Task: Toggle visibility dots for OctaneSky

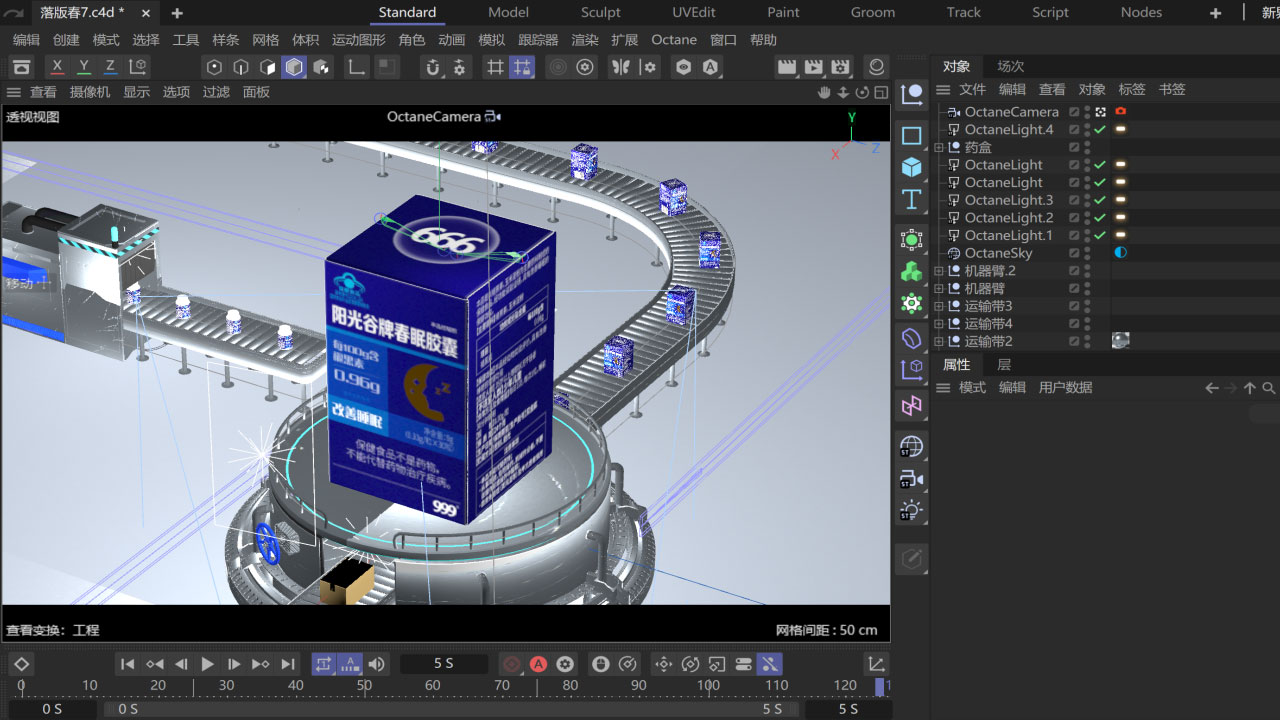Action: 1087,253
